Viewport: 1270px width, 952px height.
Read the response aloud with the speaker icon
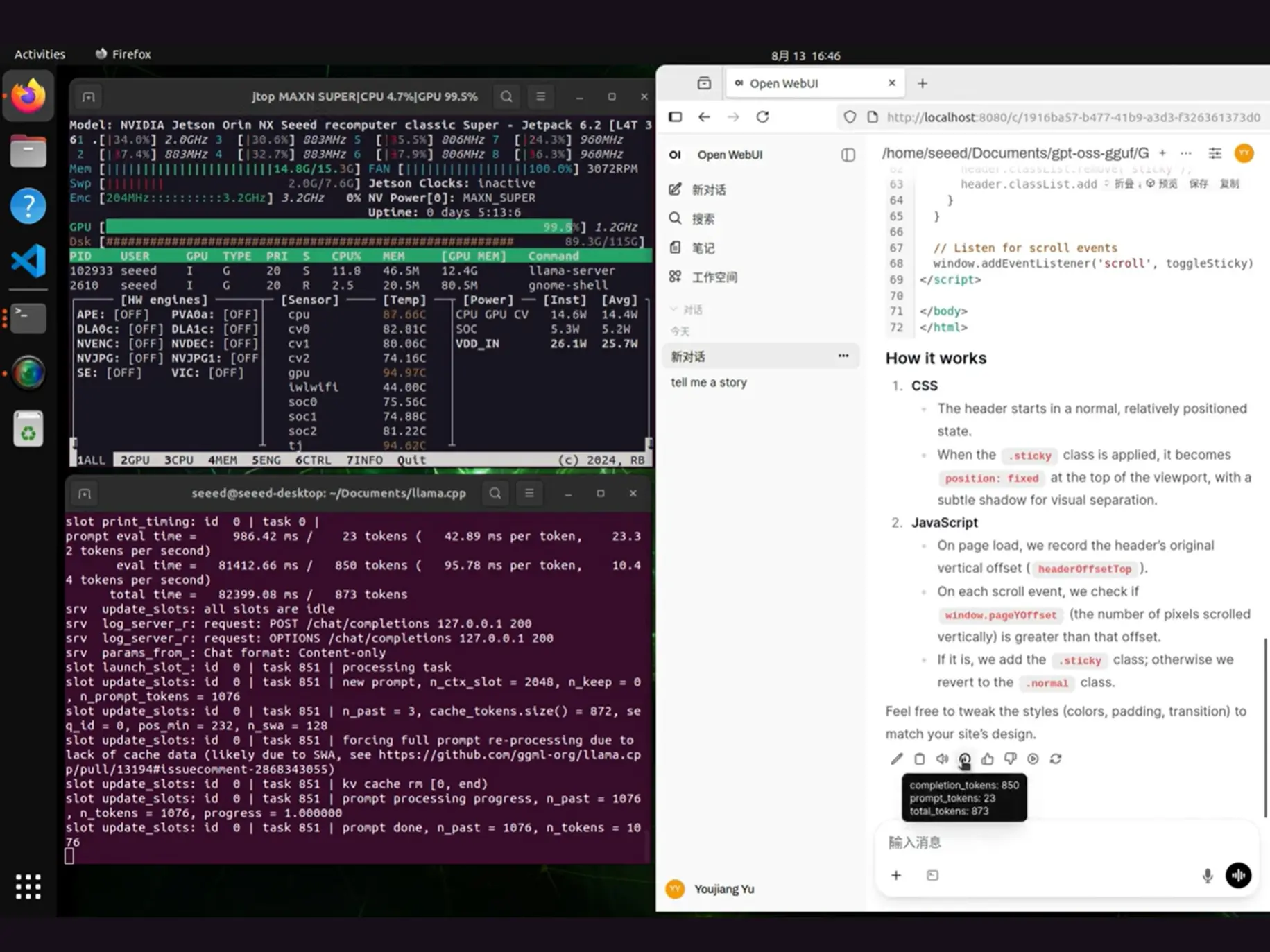coord(942,759)
